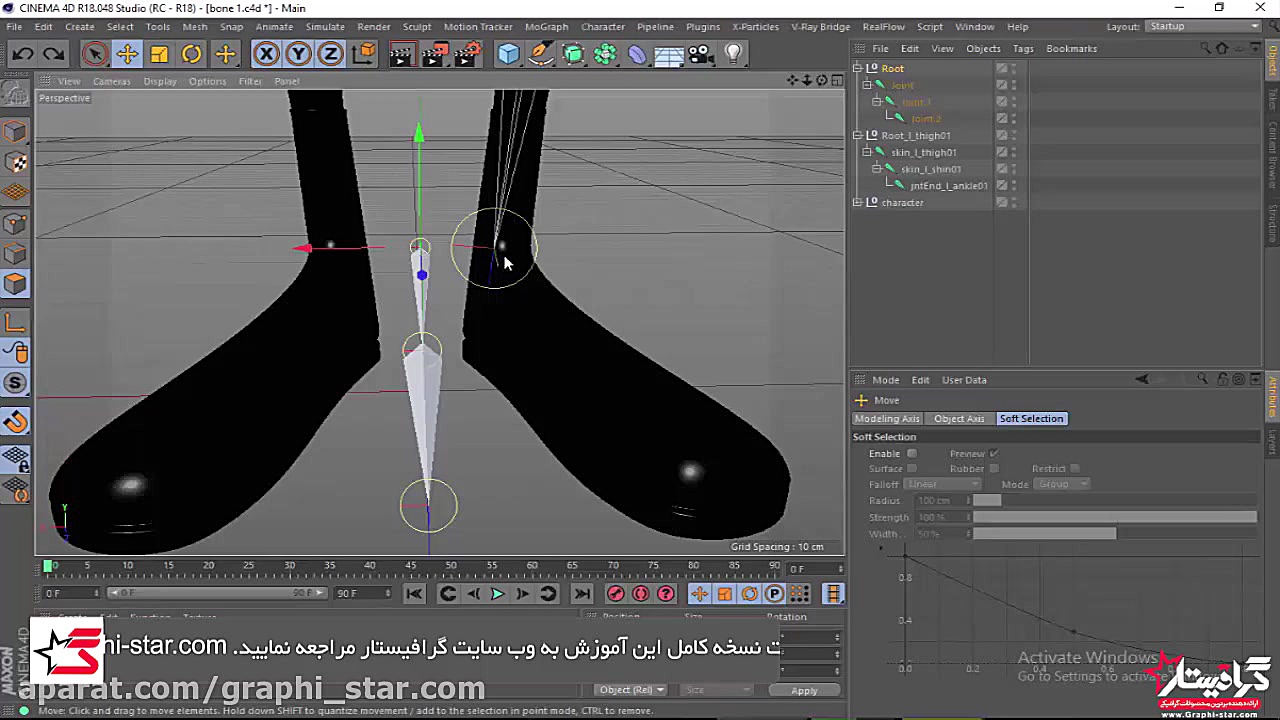Activate the Scale tool in toolbar

click(x=159, y=54)
